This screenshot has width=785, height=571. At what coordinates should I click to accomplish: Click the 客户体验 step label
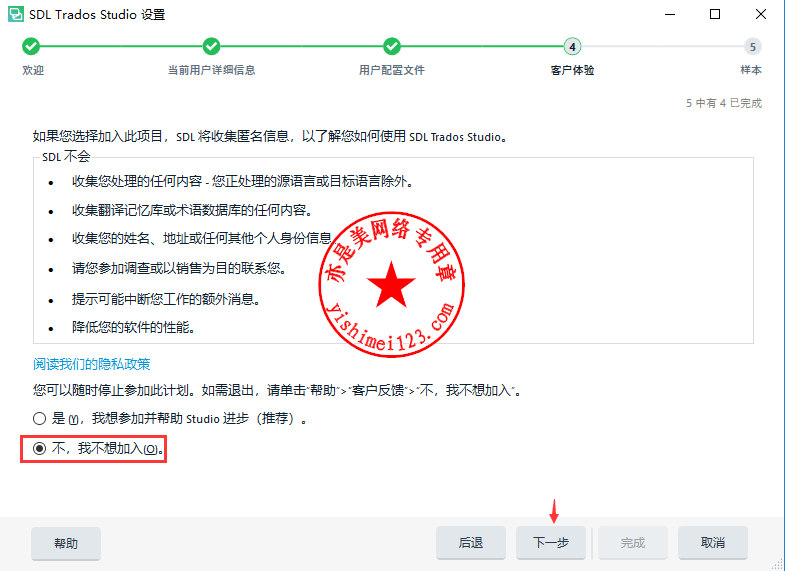click(x=572, y=70)
